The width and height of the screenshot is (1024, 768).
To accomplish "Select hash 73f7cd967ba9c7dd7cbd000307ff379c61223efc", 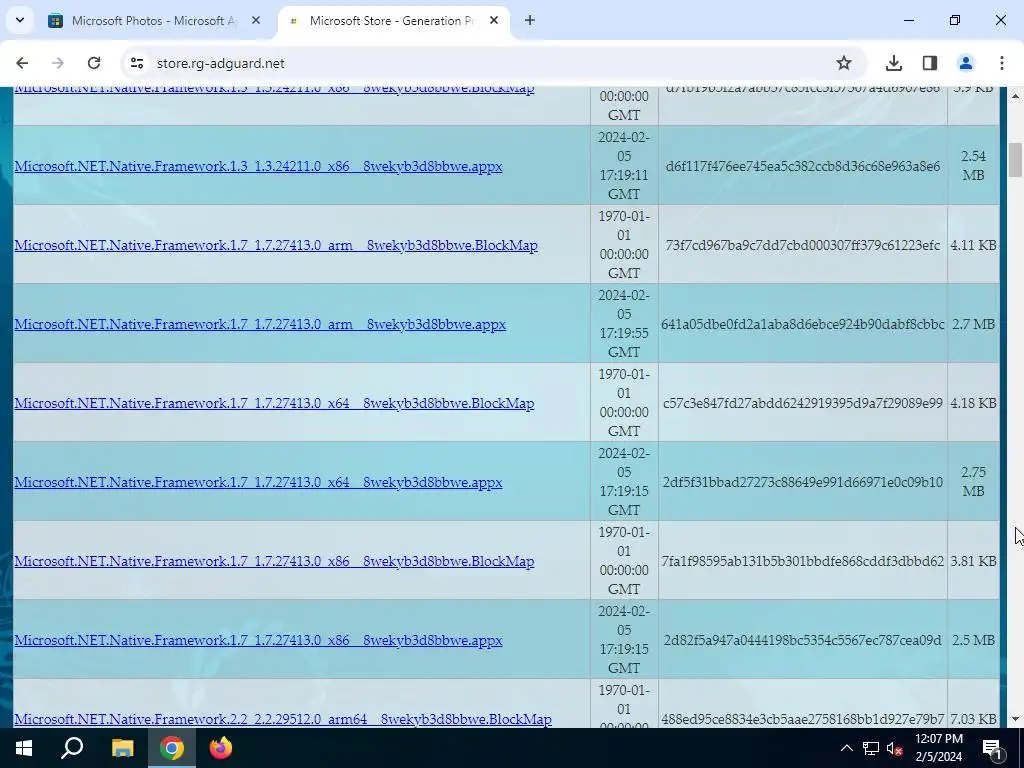I will point(803,245).
